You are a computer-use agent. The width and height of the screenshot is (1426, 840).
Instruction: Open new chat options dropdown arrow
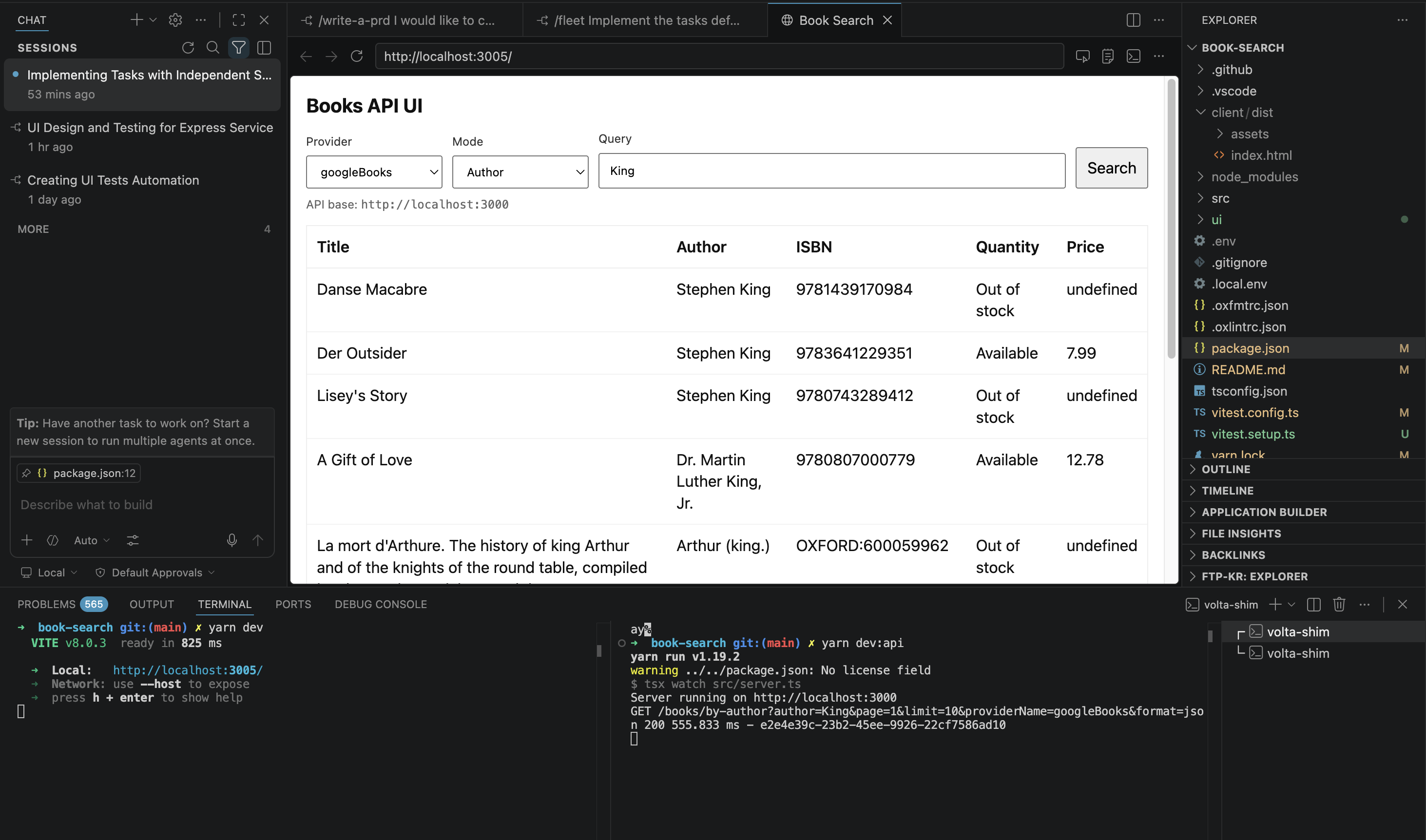(x=153, y=20)
